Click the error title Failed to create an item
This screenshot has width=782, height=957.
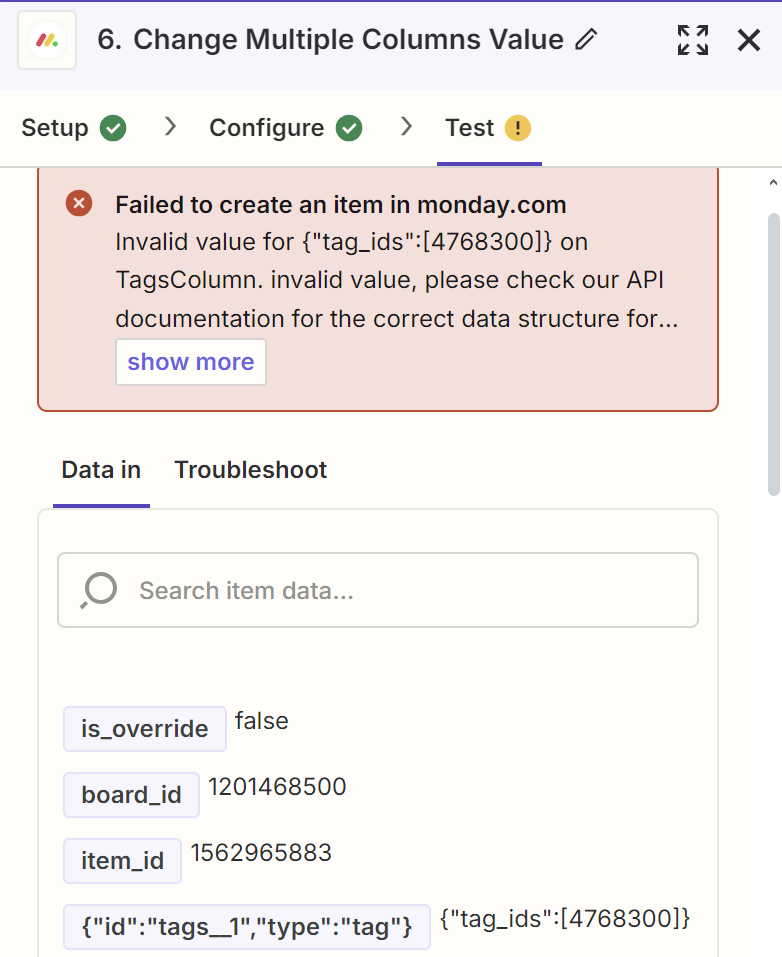click(x=341, y=204)
